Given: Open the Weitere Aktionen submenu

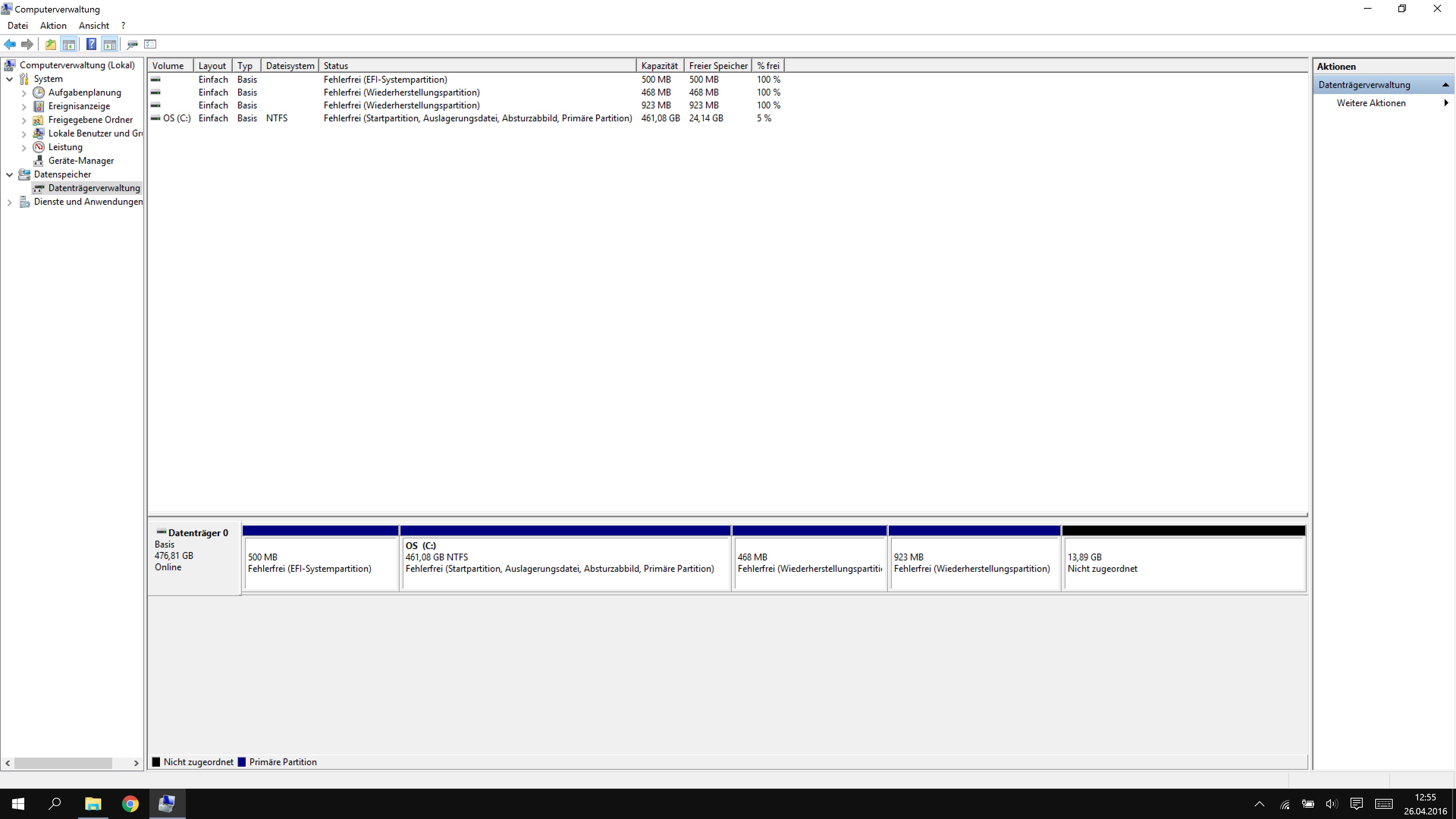Looking at the screenshot, I should (x=1383, y=103).
